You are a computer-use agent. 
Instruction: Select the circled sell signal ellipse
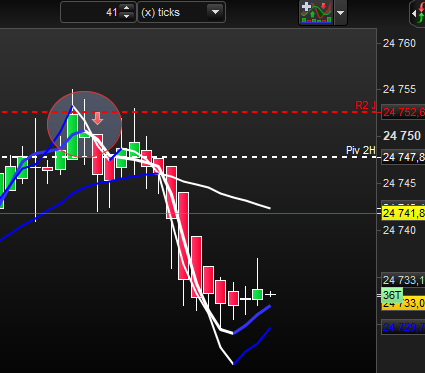(x=85, y=124)
